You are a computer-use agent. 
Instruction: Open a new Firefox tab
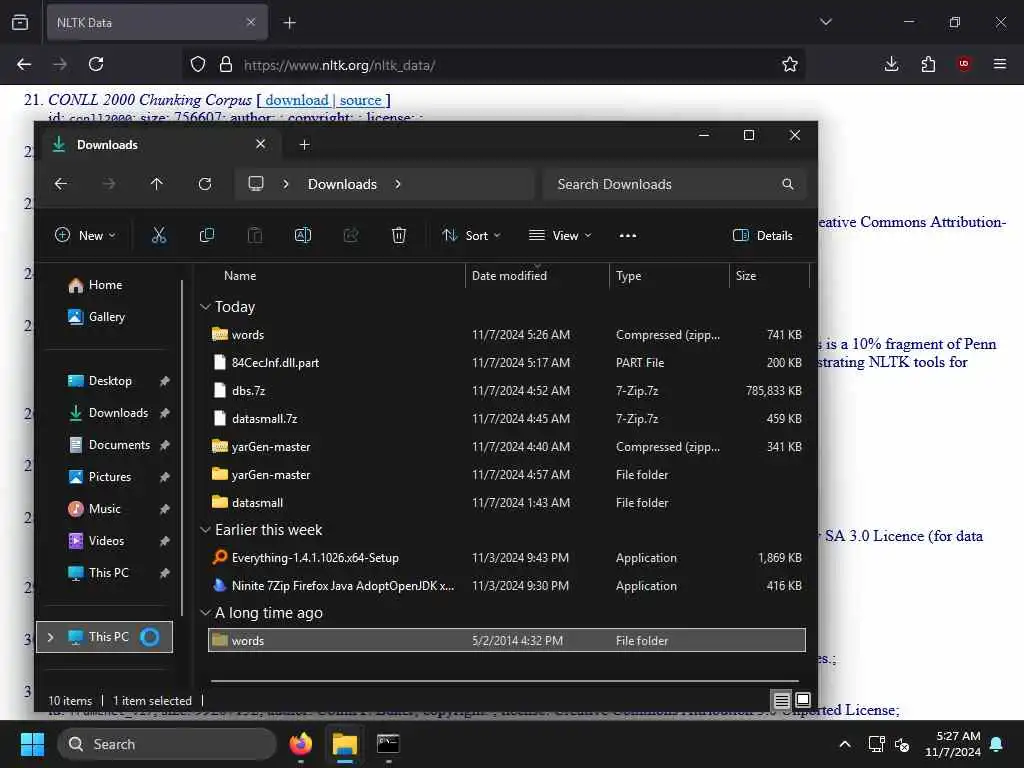(x=289, y=23)
